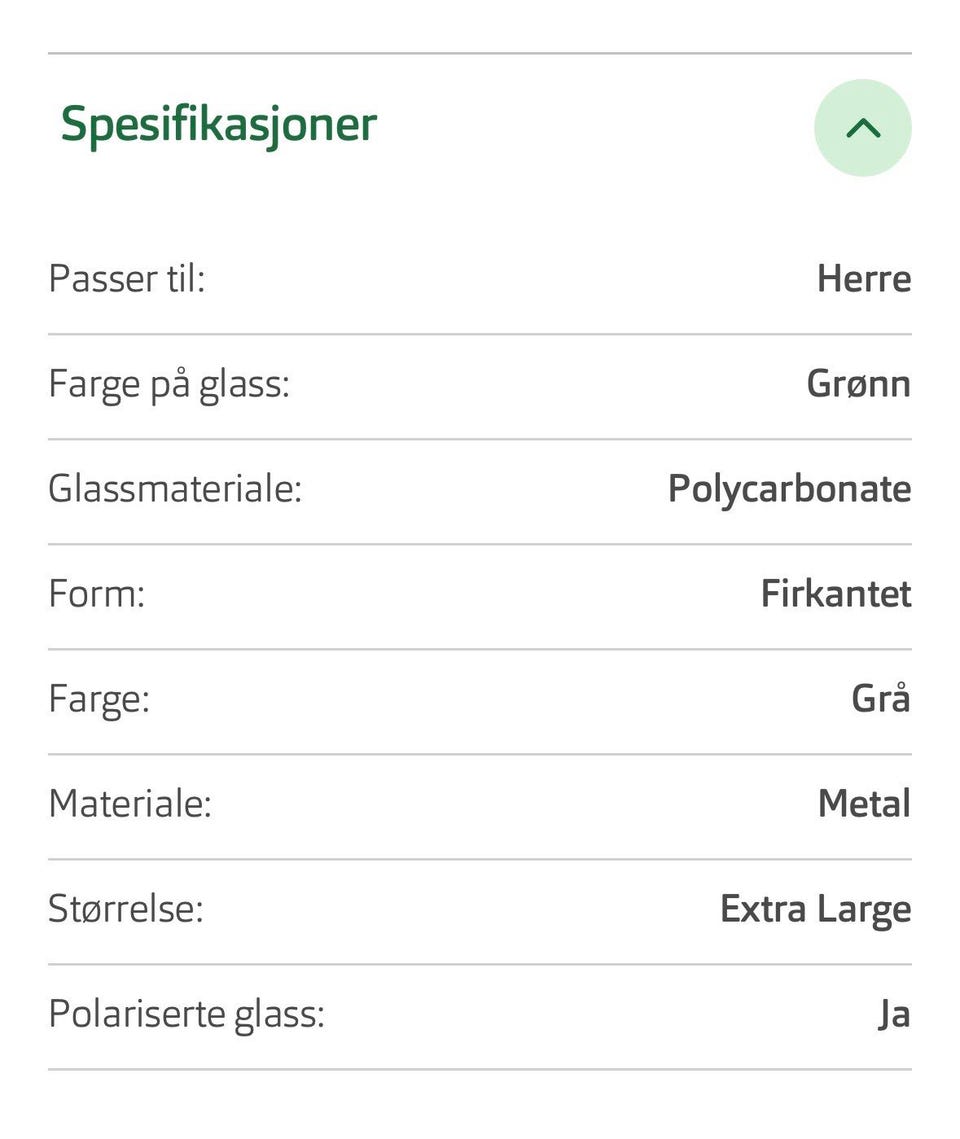Select the Farge på glass label
The image size is (960, 1139).
tap(168, 385)
